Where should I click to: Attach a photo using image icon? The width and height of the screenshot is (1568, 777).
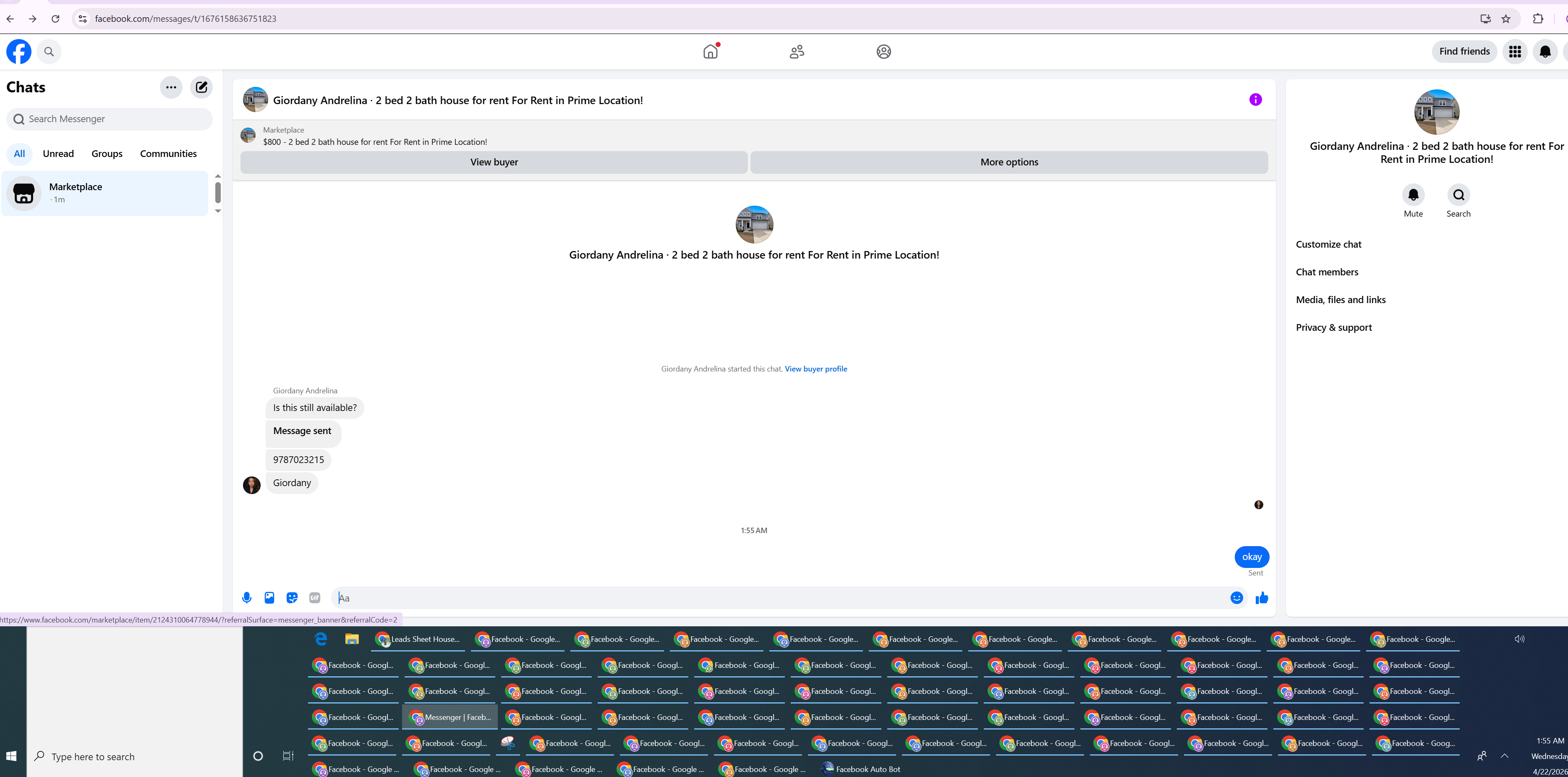click(x=269, y=597)
